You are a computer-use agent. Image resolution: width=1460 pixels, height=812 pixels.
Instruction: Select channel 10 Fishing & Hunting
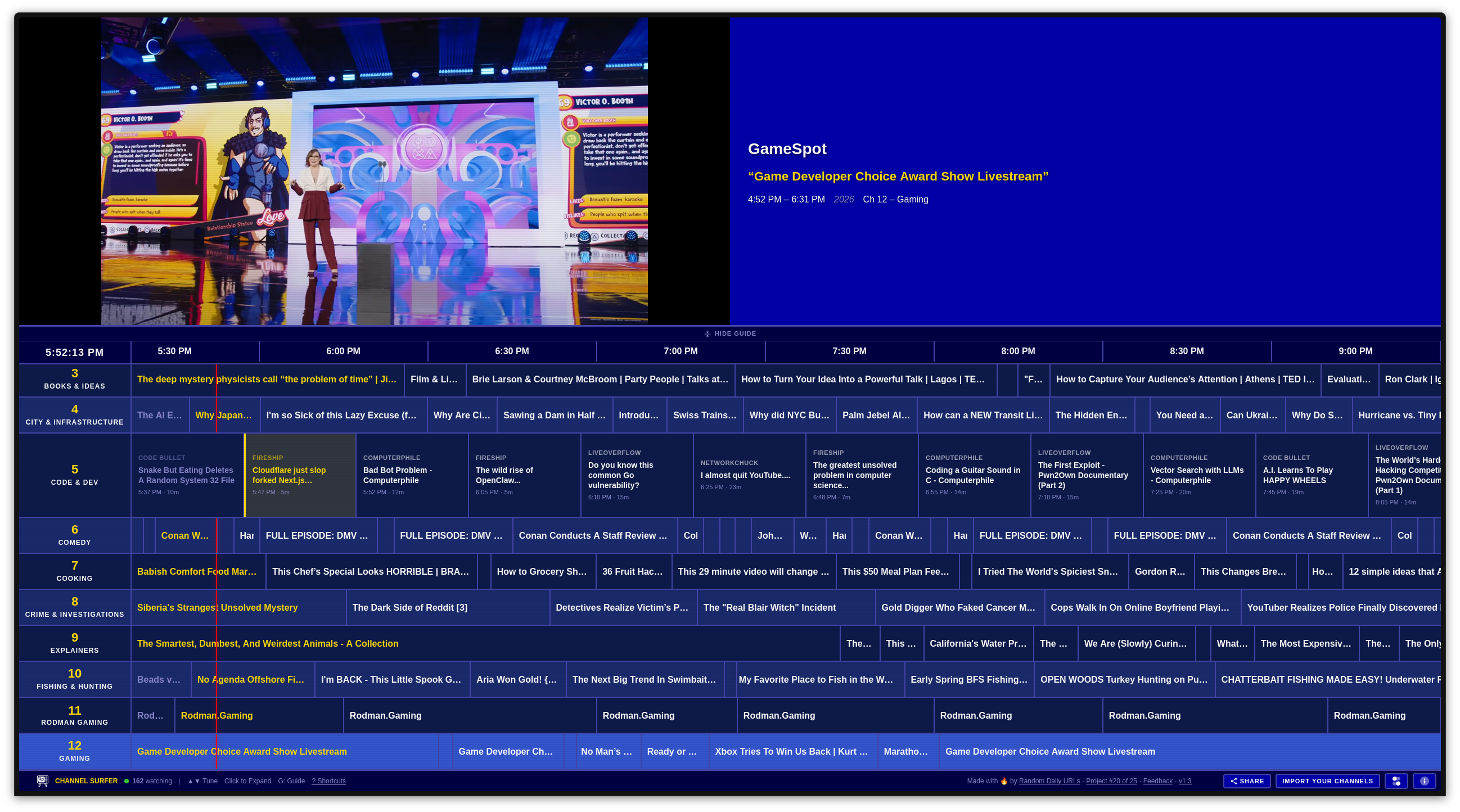[x=74, y=679]
